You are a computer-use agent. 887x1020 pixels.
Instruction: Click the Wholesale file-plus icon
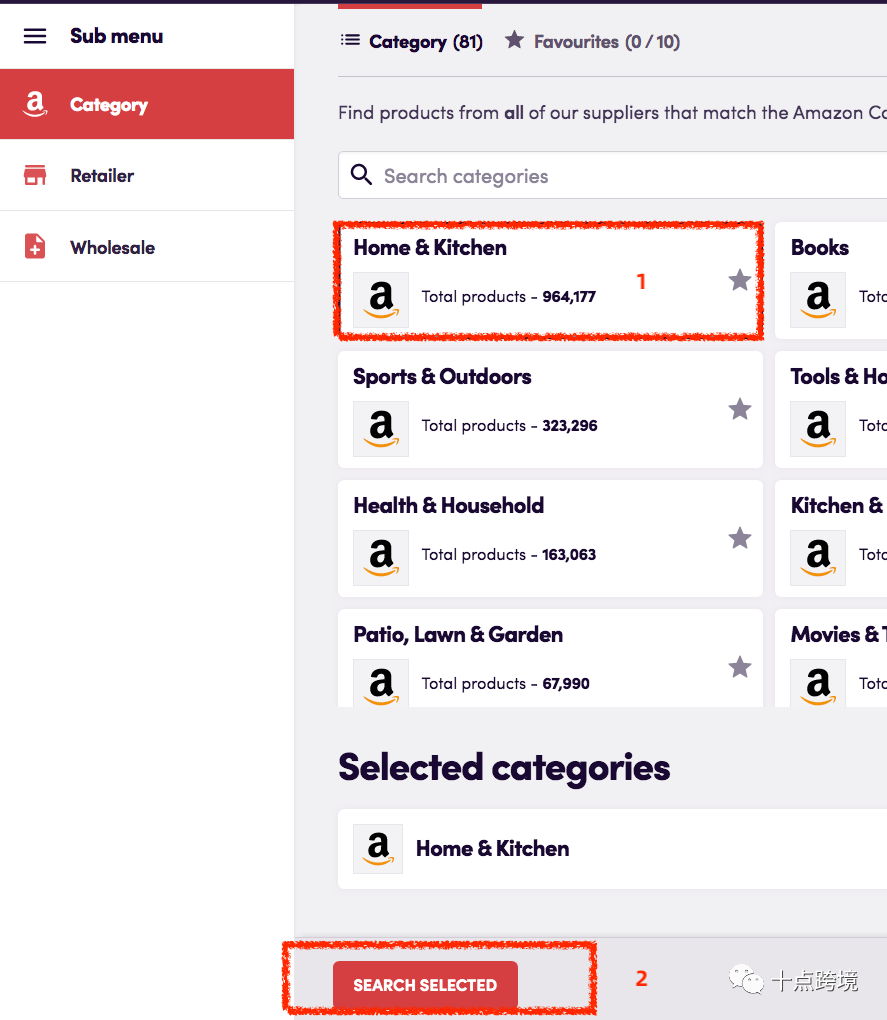click(35, 247)
